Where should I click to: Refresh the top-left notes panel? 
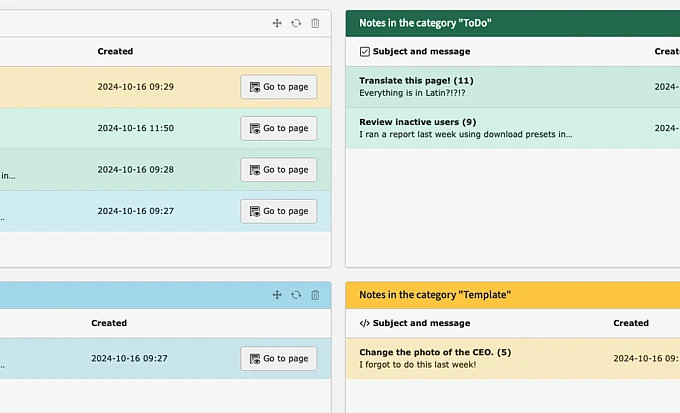point(296,23)
